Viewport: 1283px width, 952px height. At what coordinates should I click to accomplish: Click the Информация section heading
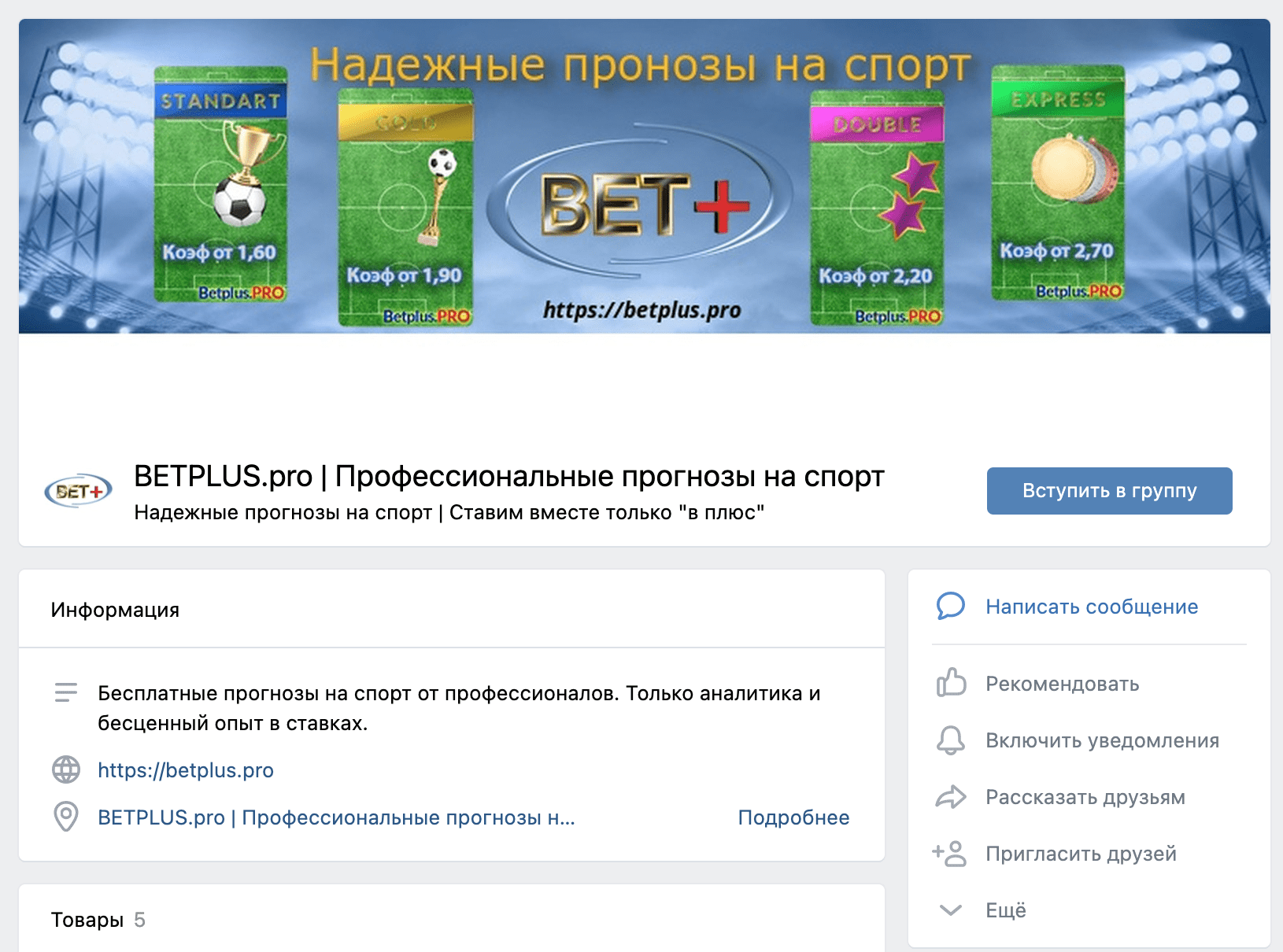coord(115,610)
